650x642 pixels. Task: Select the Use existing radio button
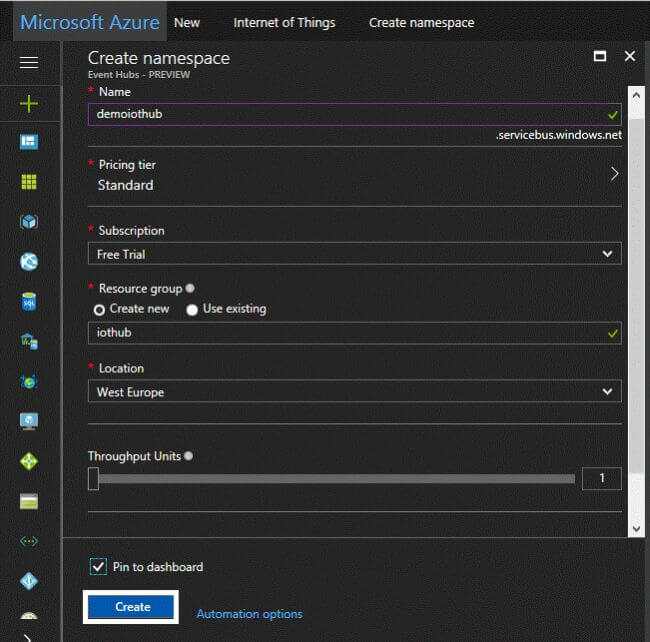pyautogui.click(x=192, y=310)
